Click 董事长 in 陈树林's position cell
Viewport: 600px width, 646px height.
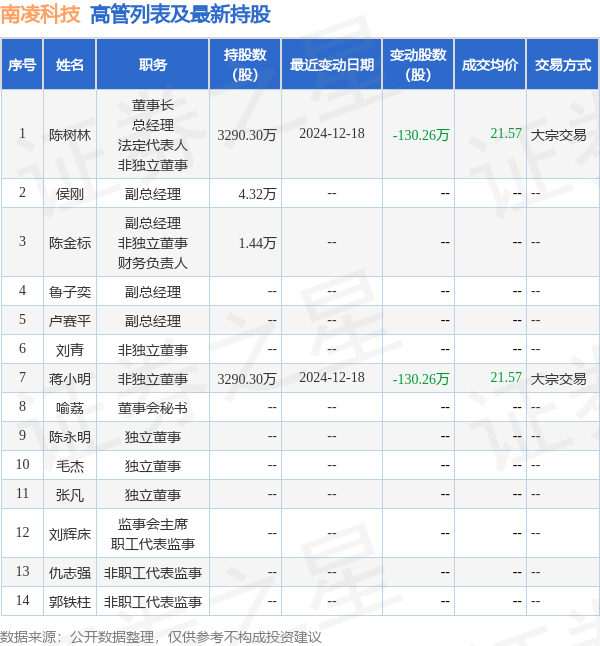(x=152, y=105)
